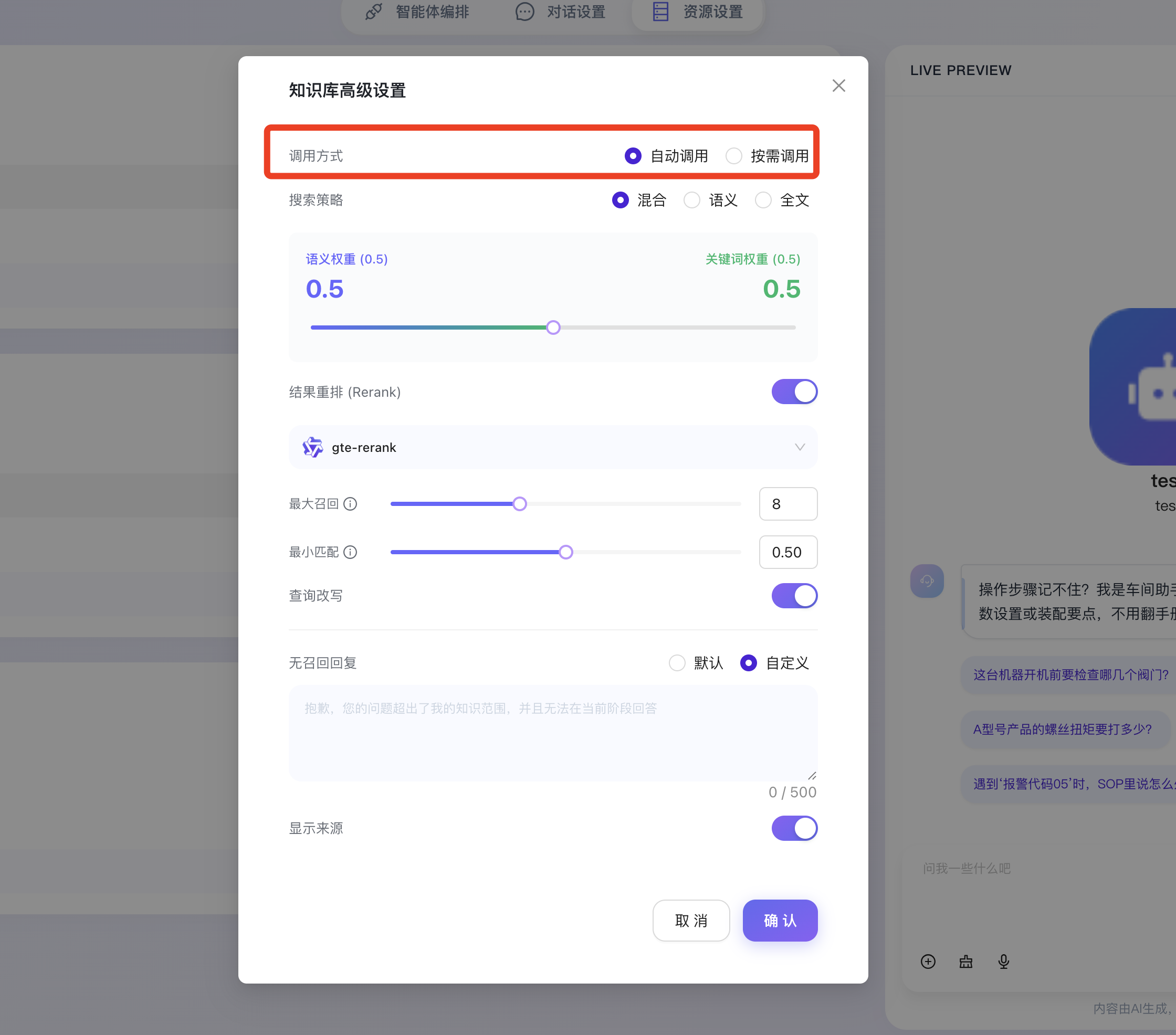Click the clear-chat broom icon
This screenshot has width=1176, height=1035.
pos(965,962)
